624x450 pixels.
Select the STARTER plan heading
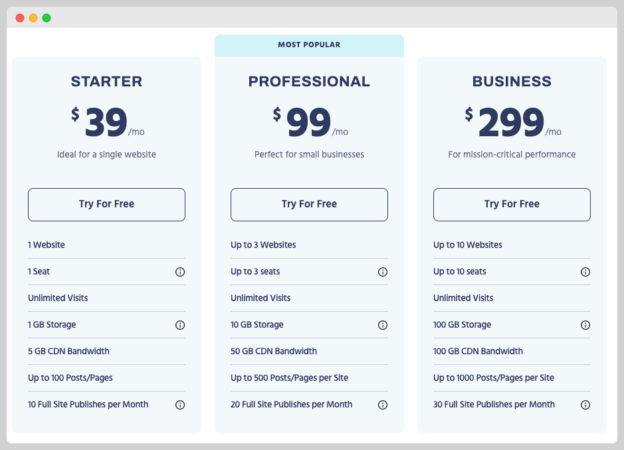pyautogui.click(x=106, y=82)
